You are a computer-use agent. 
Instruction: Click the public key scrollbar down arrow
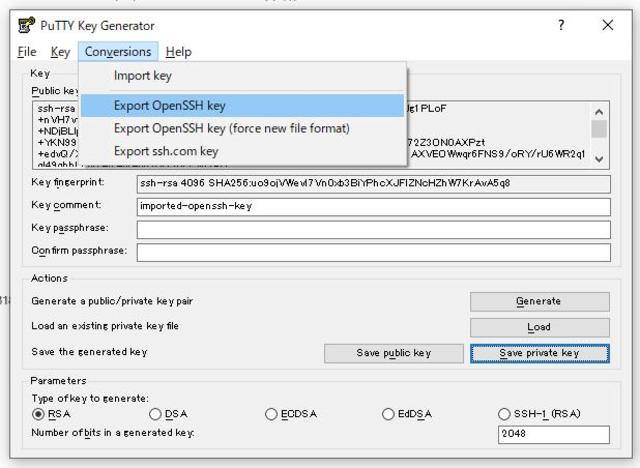pos(599,159)
